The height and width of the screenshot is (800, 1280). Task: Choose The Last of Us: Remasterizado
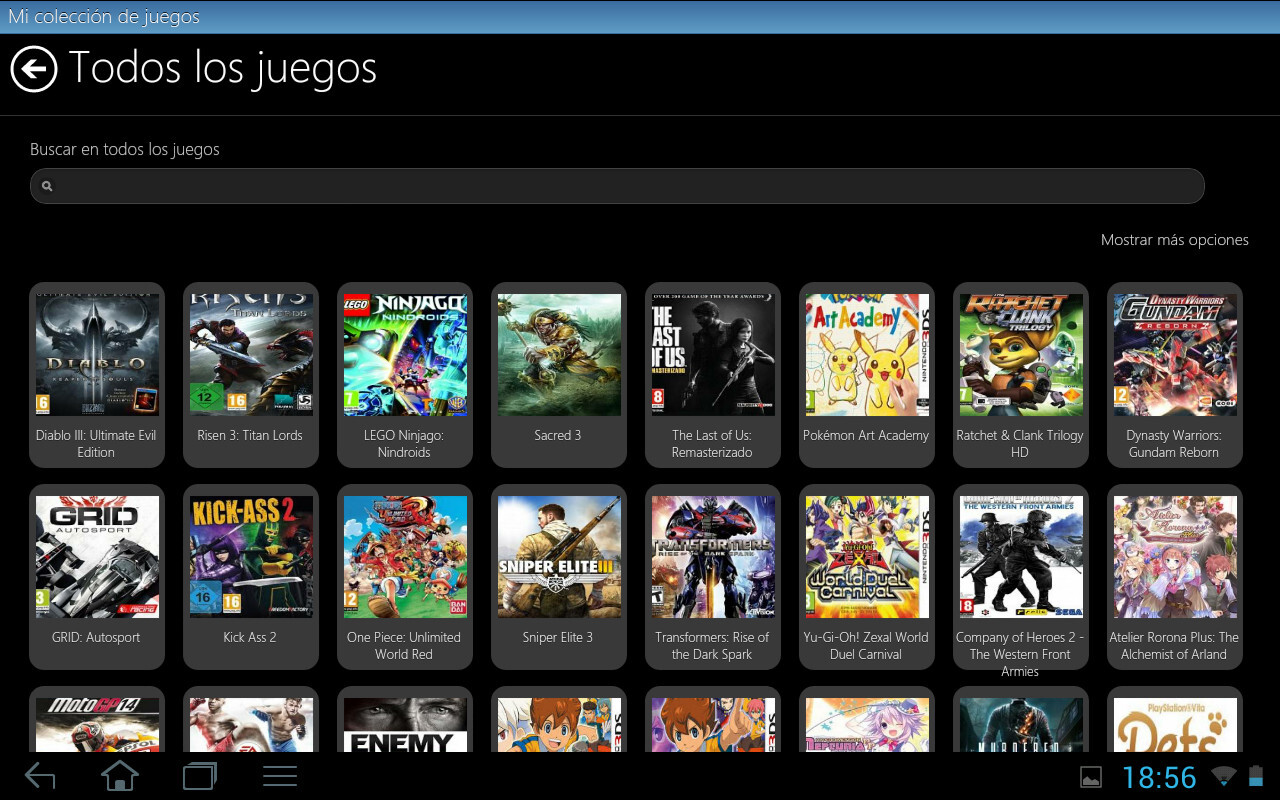(713, 355)
